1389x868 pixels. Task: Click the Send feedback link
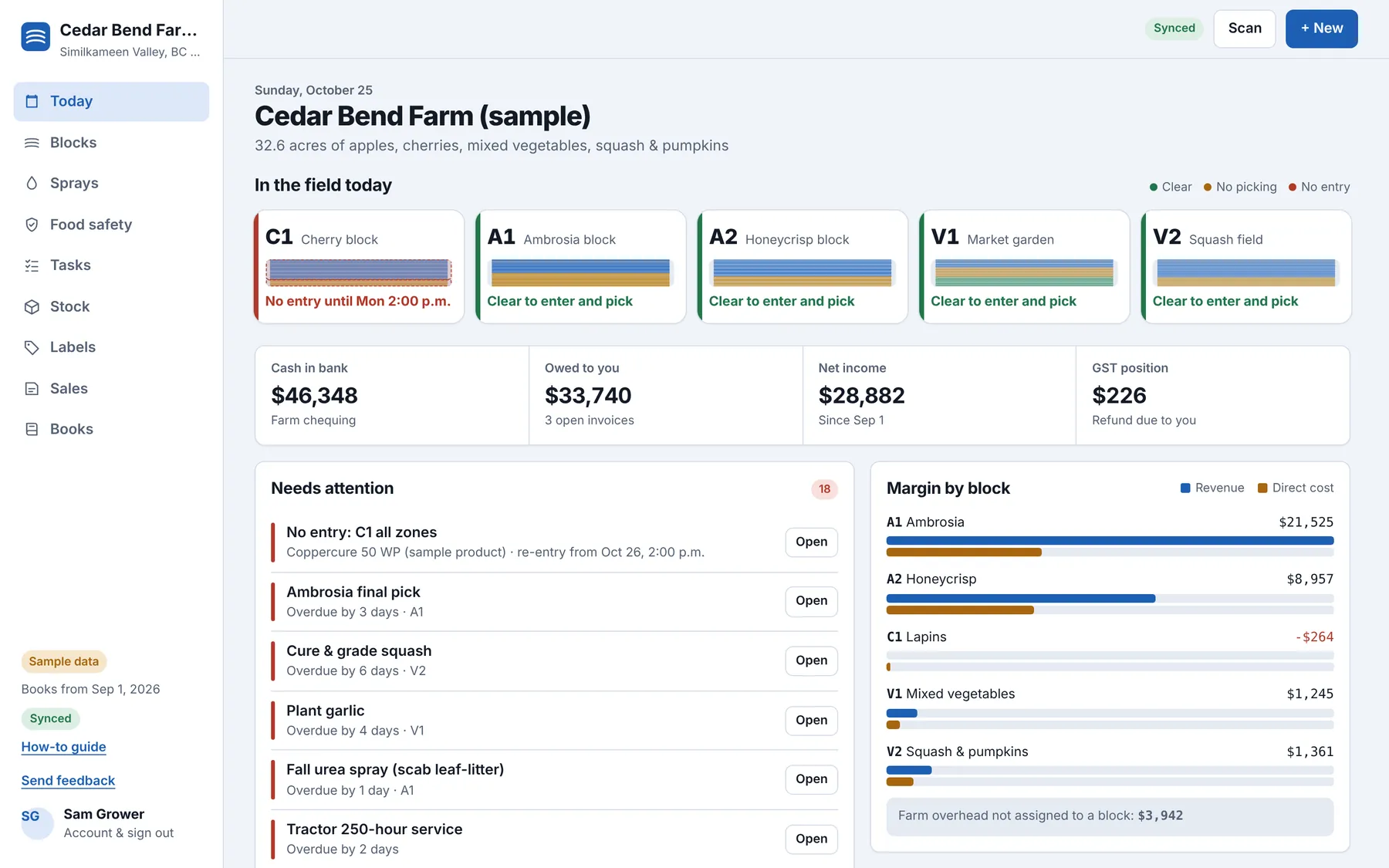tap(68, 781)
